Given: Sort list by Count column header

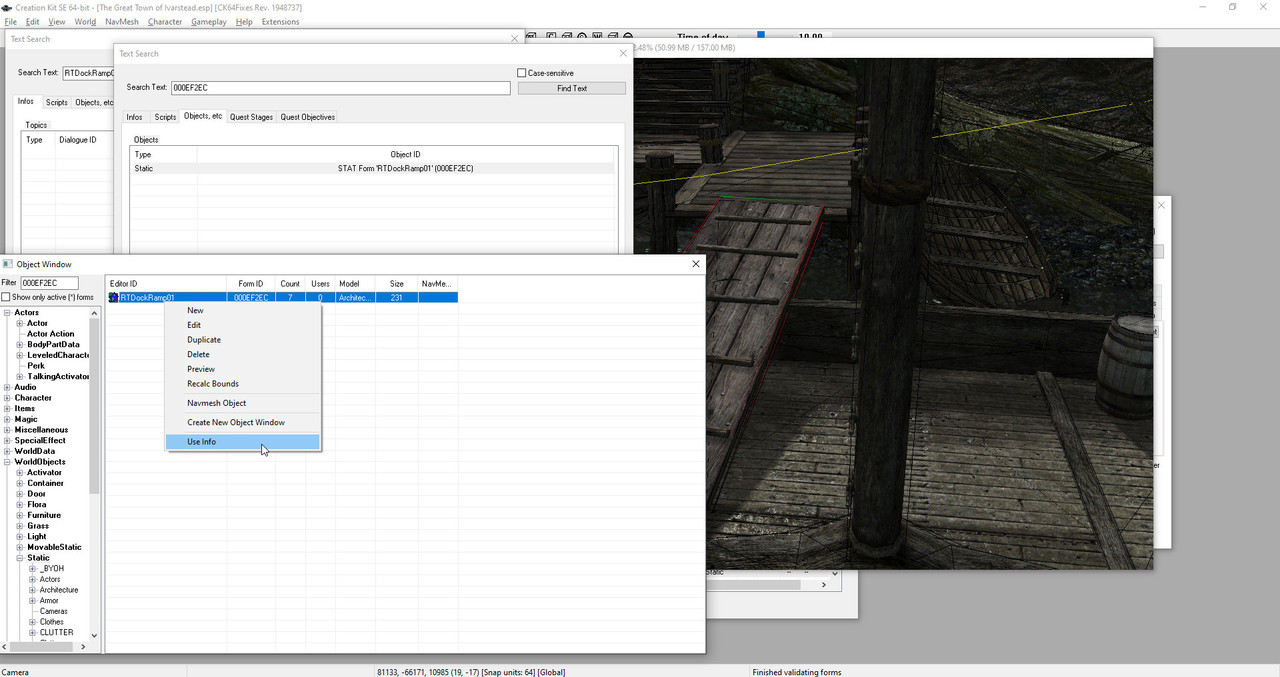Looking at the screenshot, I should (290, 284).
